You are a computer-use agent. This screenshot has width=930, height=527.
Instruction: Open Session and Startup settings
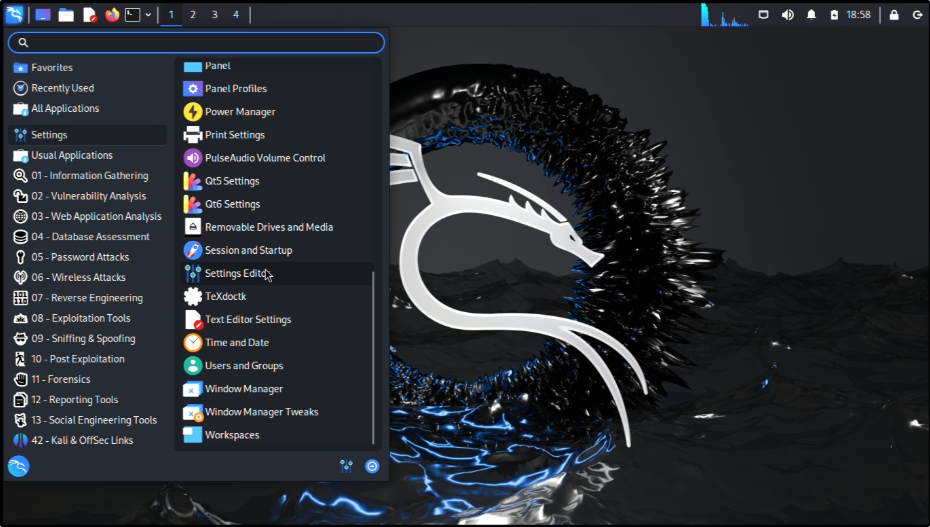[277, 250]
